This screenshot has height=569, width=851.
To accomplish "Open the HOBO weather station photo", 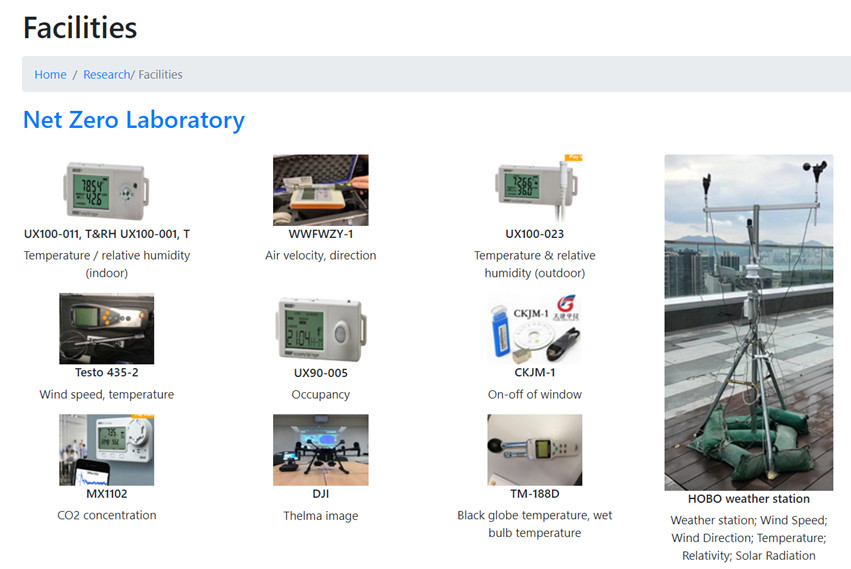I will pyautogui.click(x=749, y=323).
